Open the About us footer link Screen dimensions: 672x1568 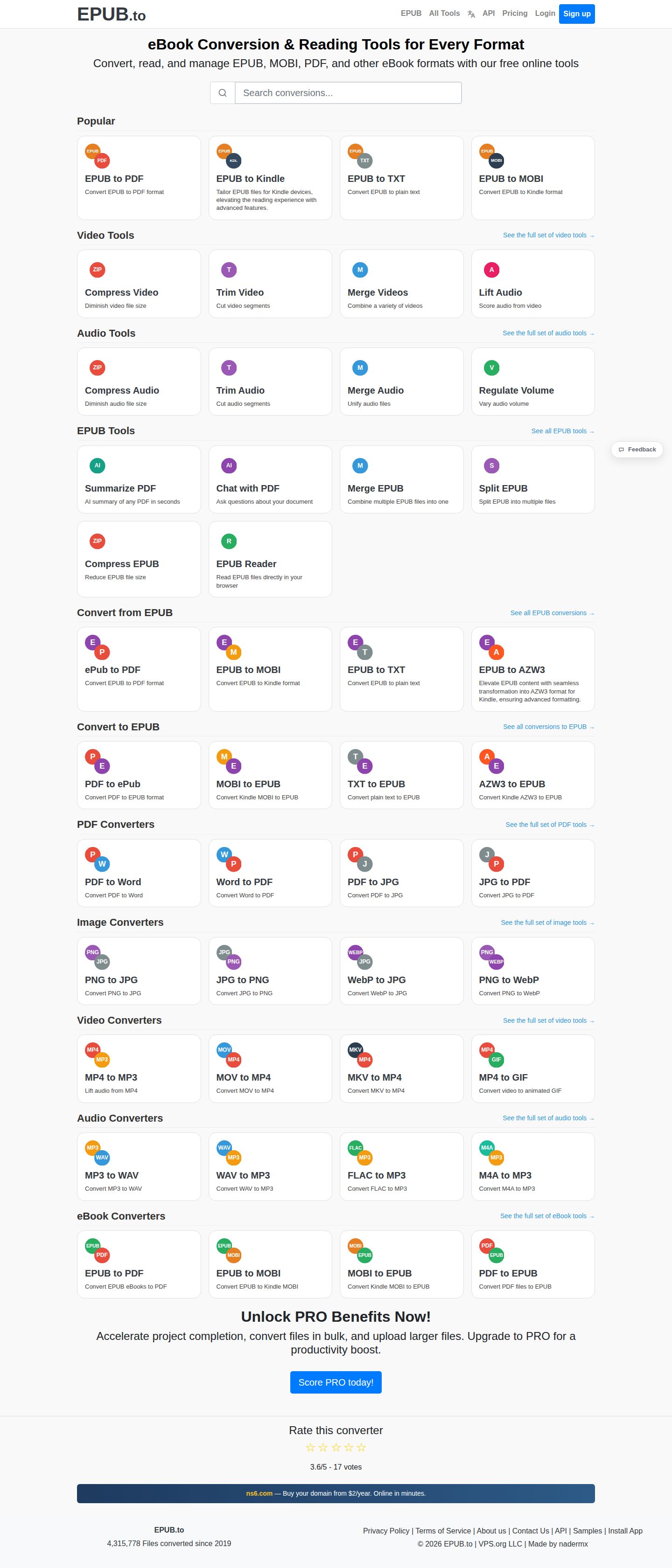(491, 1531)
